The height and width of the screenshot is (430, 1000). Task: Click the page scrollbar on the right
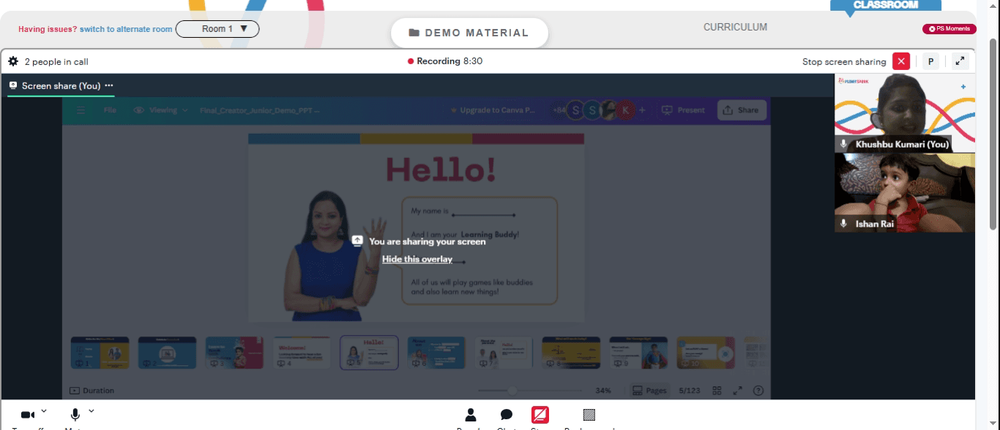click(994, 133)
